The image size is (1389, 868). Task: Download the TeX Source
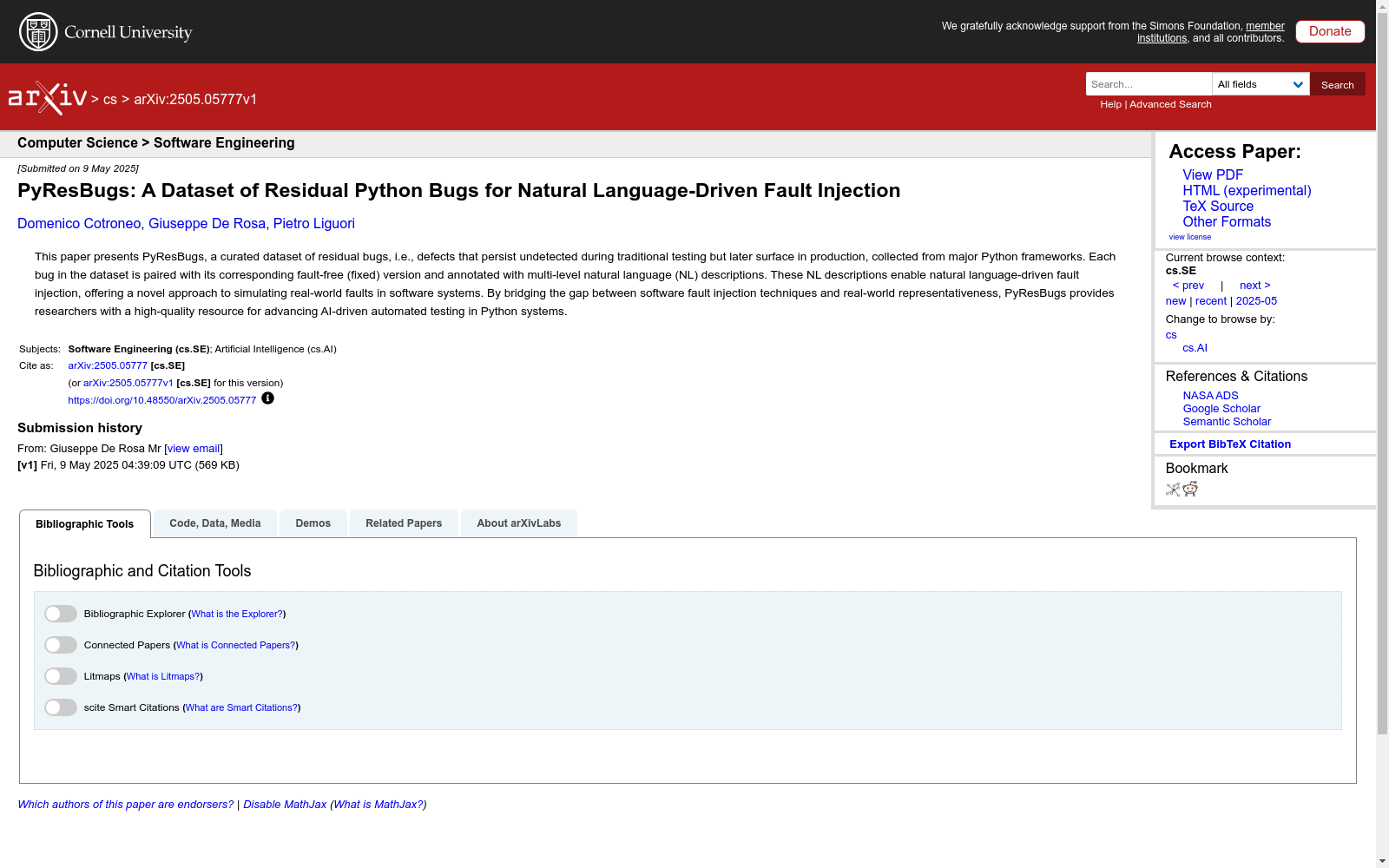point(1218,206)
